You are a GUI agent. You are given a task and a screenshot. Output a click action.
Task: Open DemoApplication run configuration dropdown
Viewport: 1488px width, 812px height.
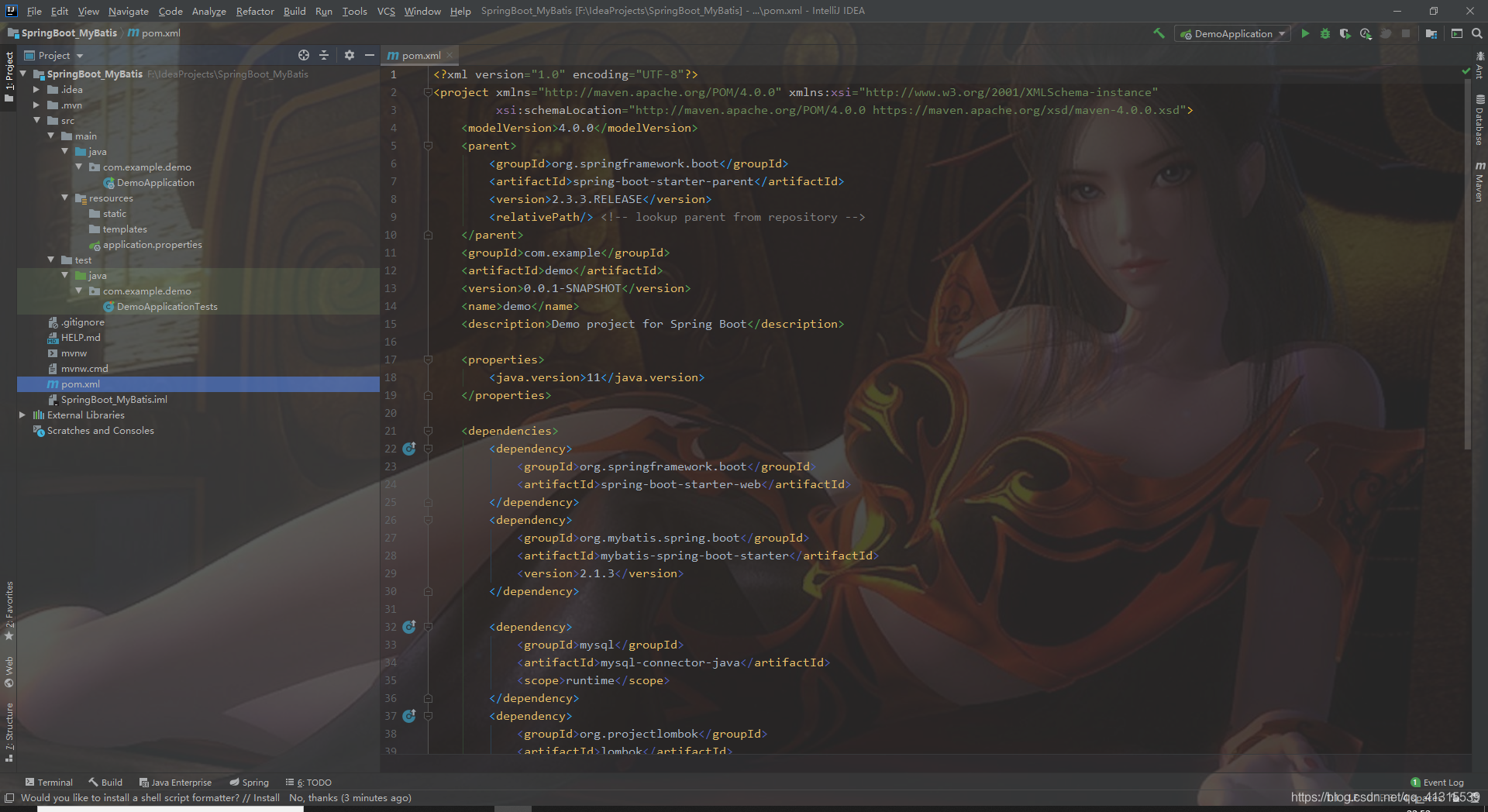point(1232,33)
